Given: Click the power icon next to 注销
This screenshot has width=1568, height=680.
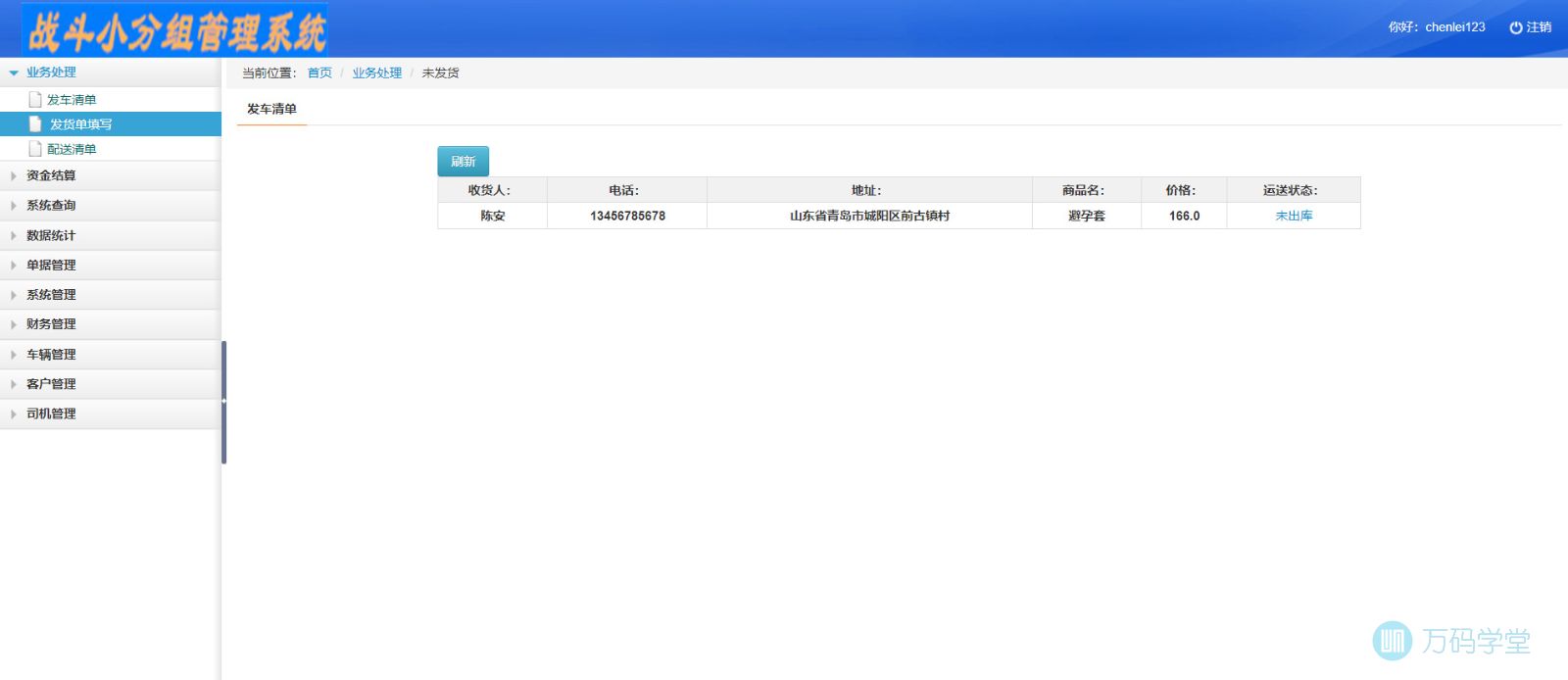Looking at the screenshot, I should point(1515,27).
